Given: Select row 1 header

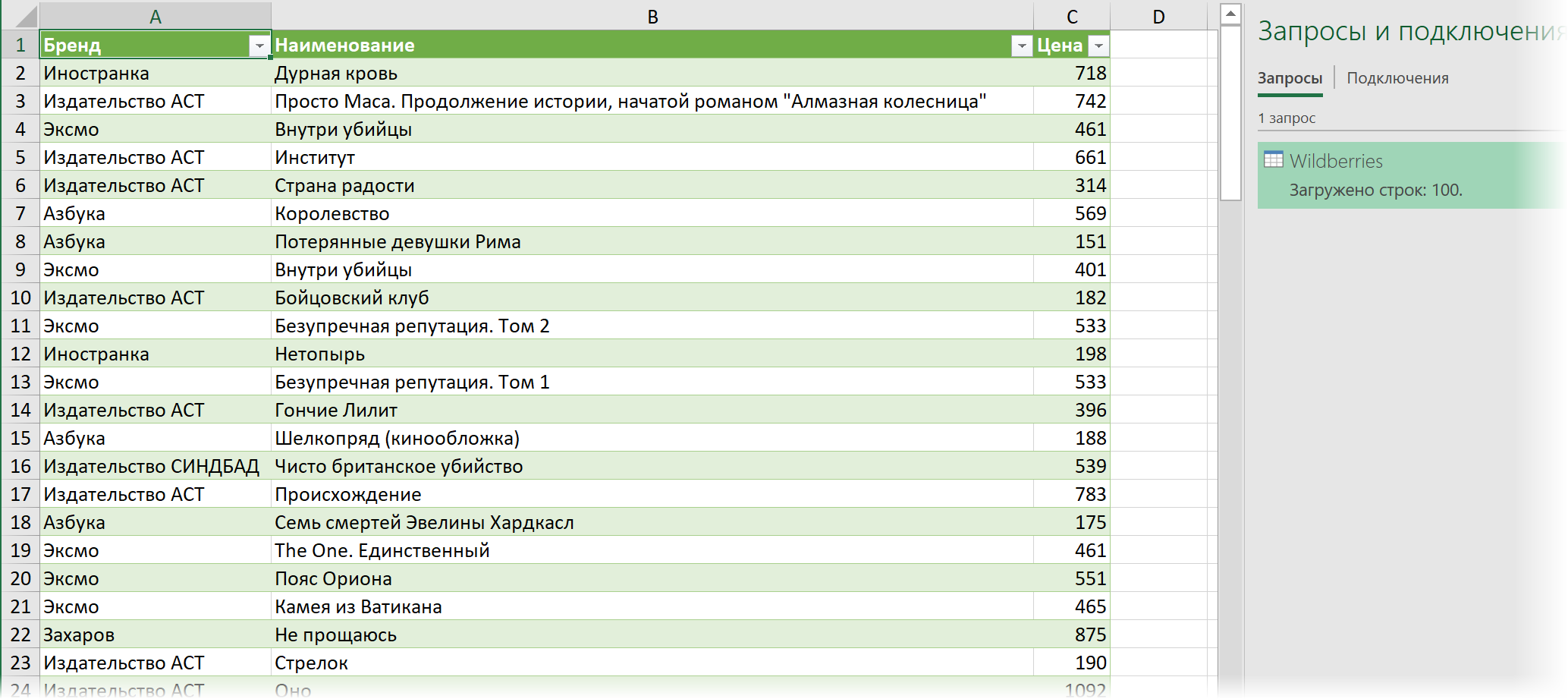Looking at the screenshot, I should (x=20, y=45).
